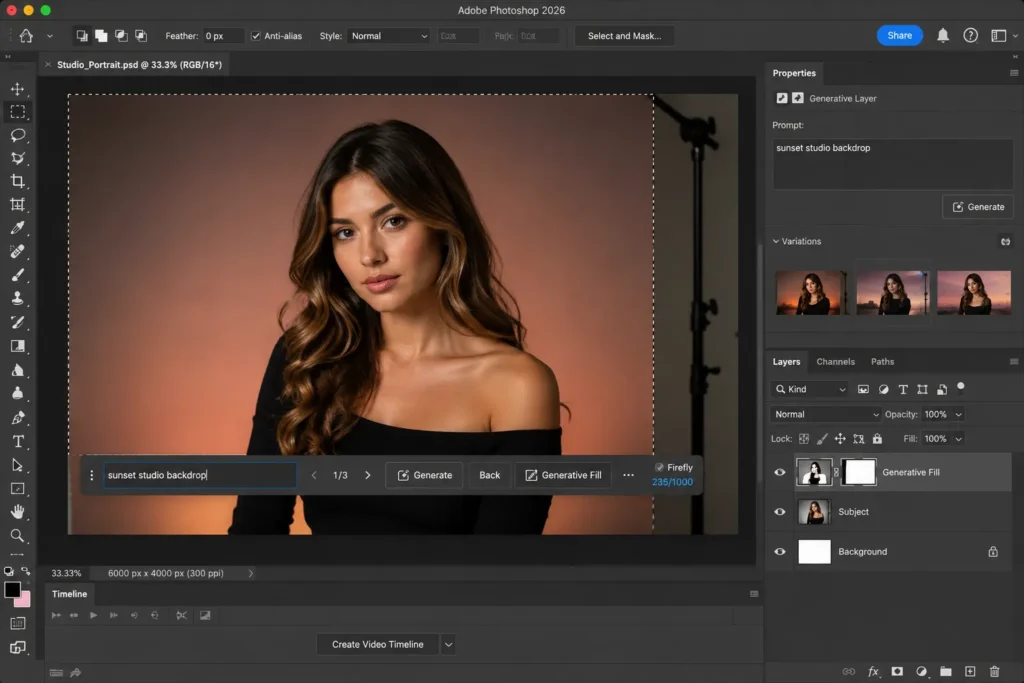1024x683 pixels.
Task: Toggle the Firefly checkbox in taskbar
Action: [x=659, y=468]
